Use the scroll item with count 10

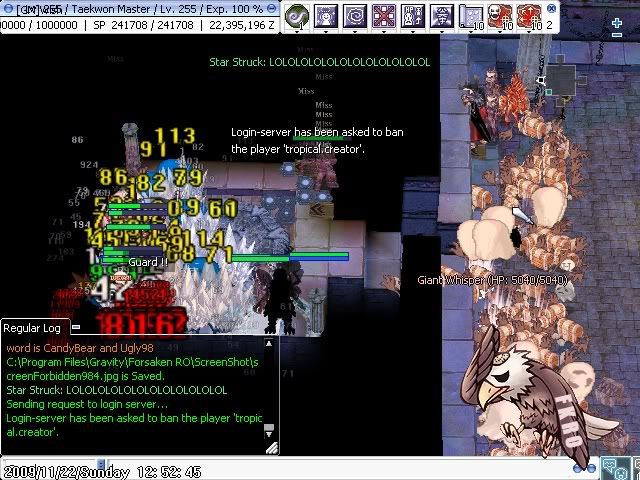(x=470, y=15)
